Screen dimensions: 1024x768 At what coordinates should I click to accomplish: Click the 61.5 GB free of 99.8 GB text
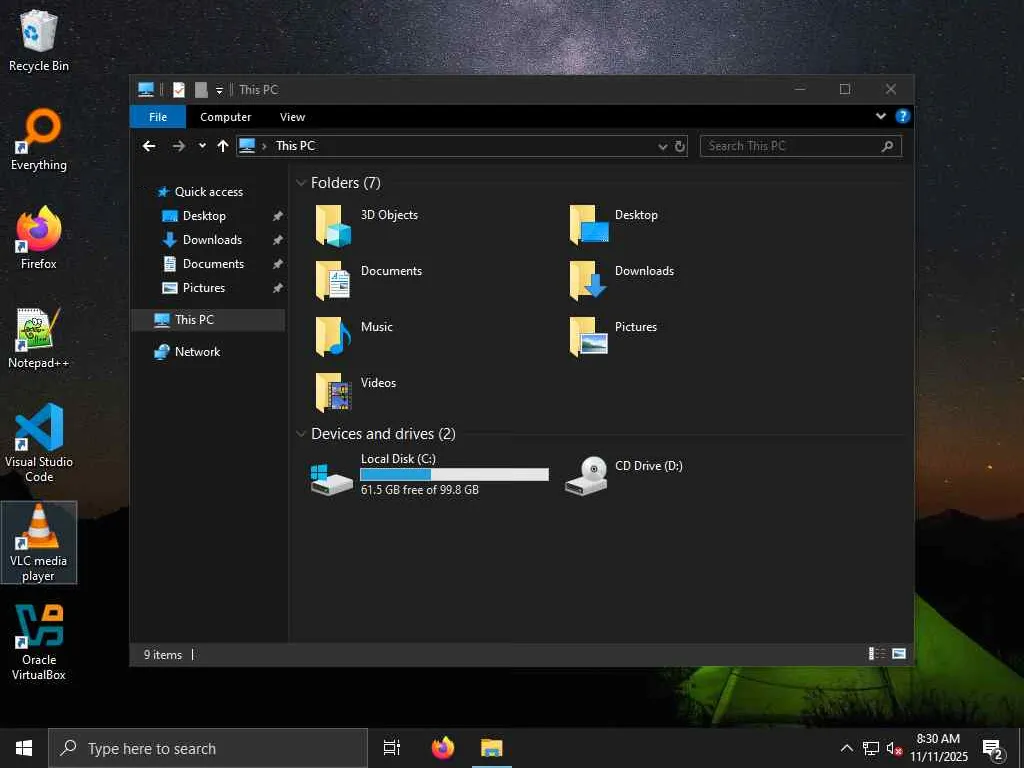coord(420,490)
